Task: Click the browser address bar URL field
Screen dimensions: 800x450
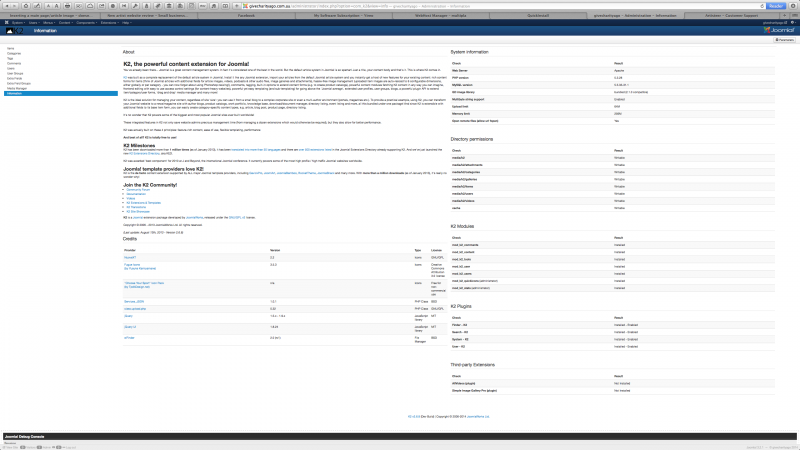Action: (x=503, y=6)
